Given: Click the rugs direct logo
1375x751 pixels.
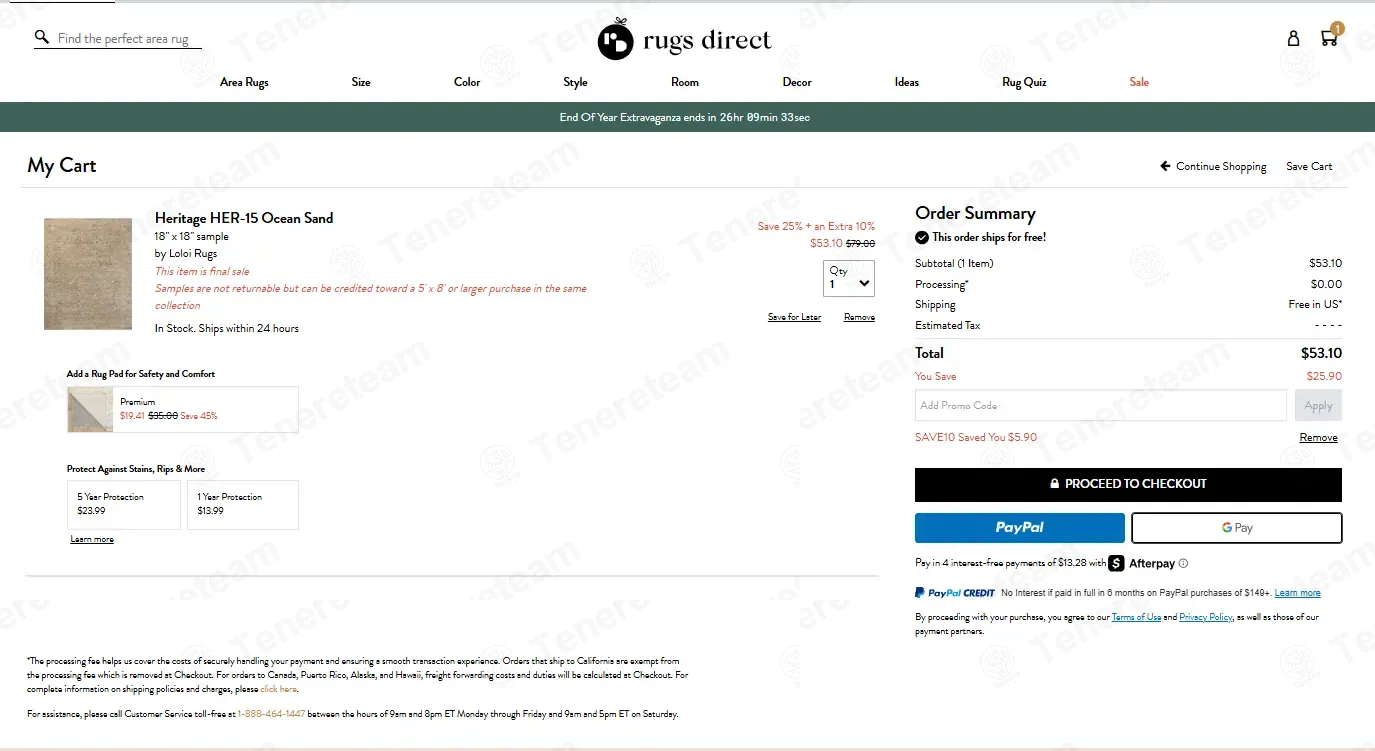Looking at the screenshot, I should pos(685,40).
